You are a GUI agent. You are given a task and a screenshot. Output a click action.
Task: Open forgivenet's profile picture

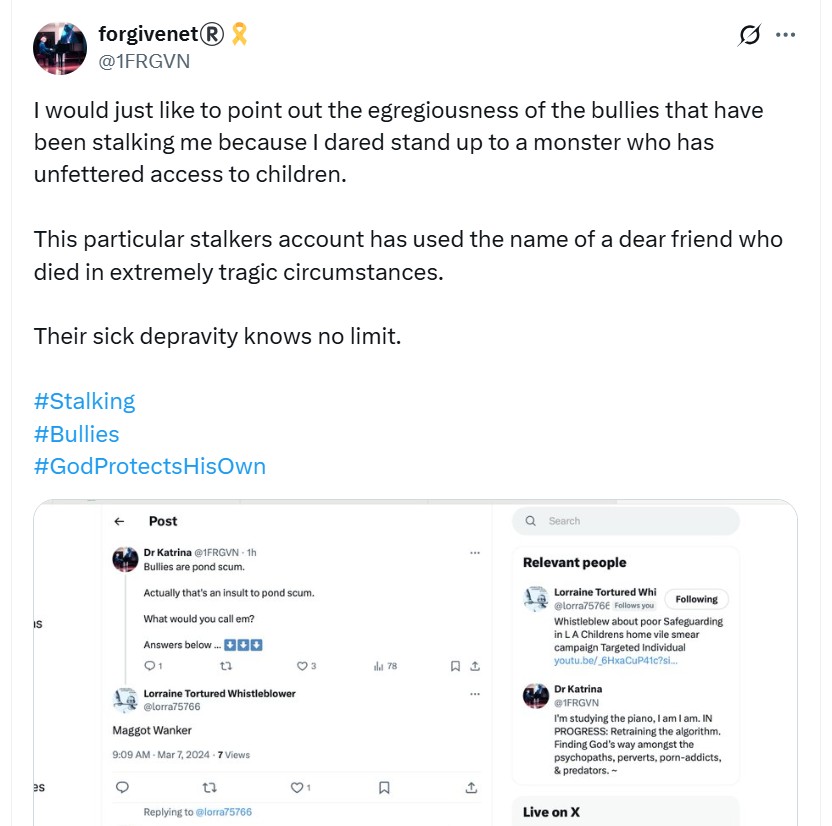click(60, 48)
